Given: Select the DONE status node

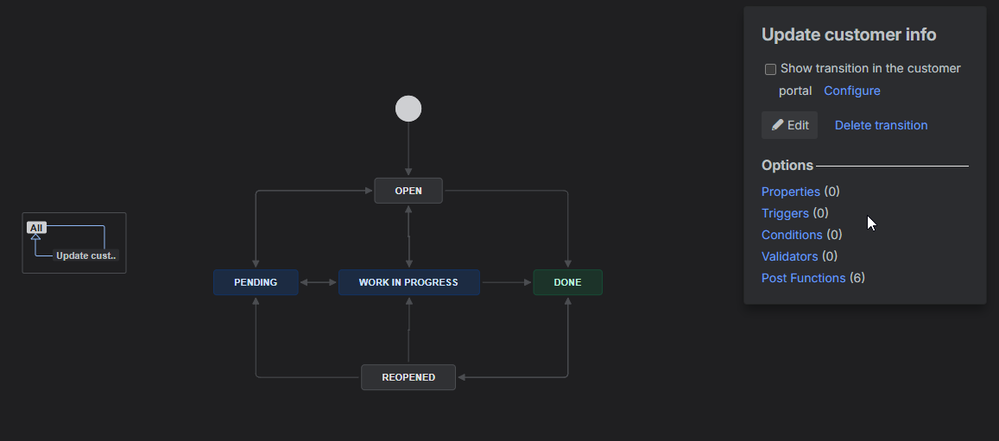Looking at the screenshot, I should (x=567, y=283).
